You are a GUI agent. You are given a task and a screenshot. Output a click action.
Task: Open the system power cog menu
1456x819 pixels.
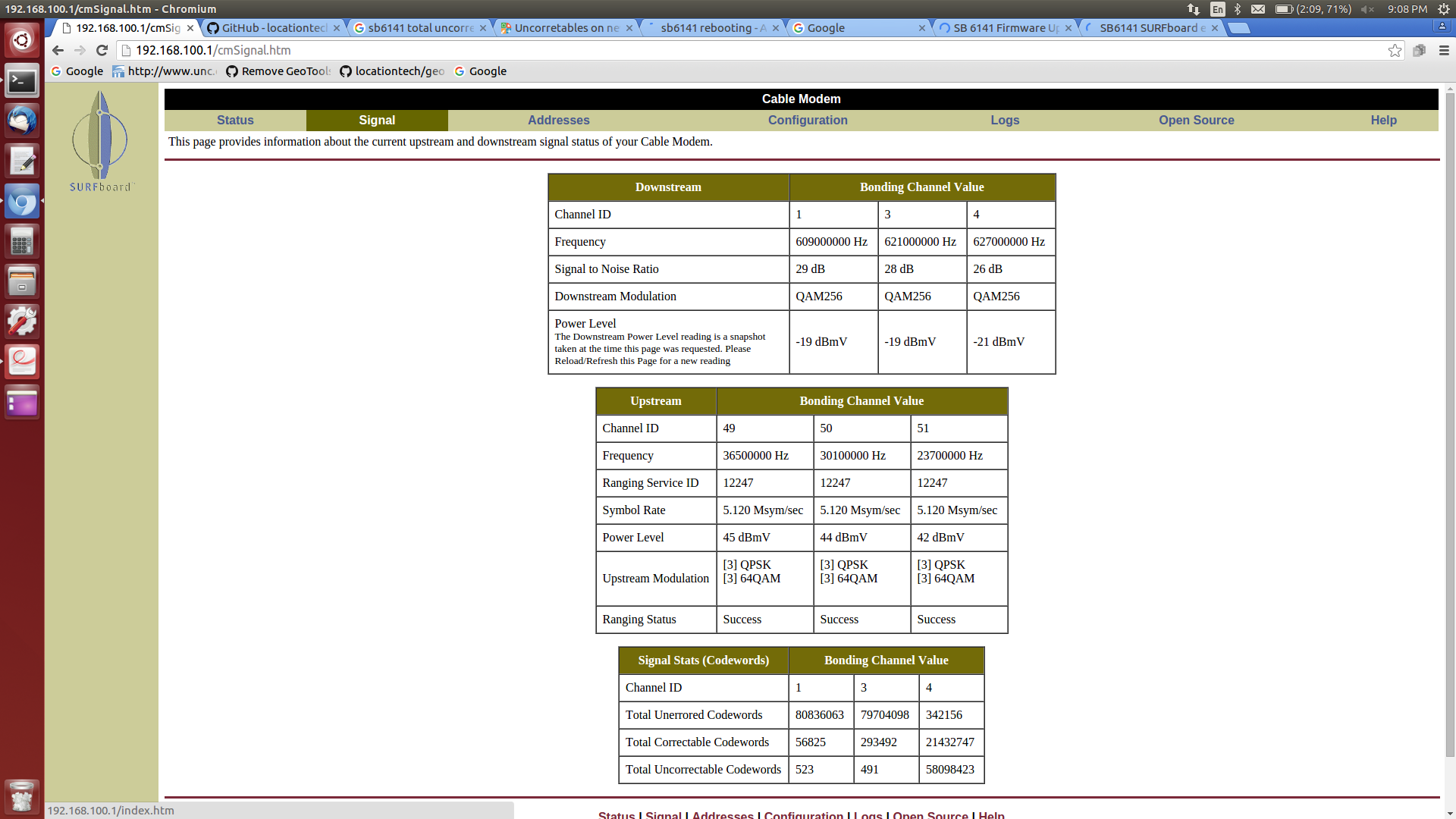pyautogui.click(x=1444, y=9)
